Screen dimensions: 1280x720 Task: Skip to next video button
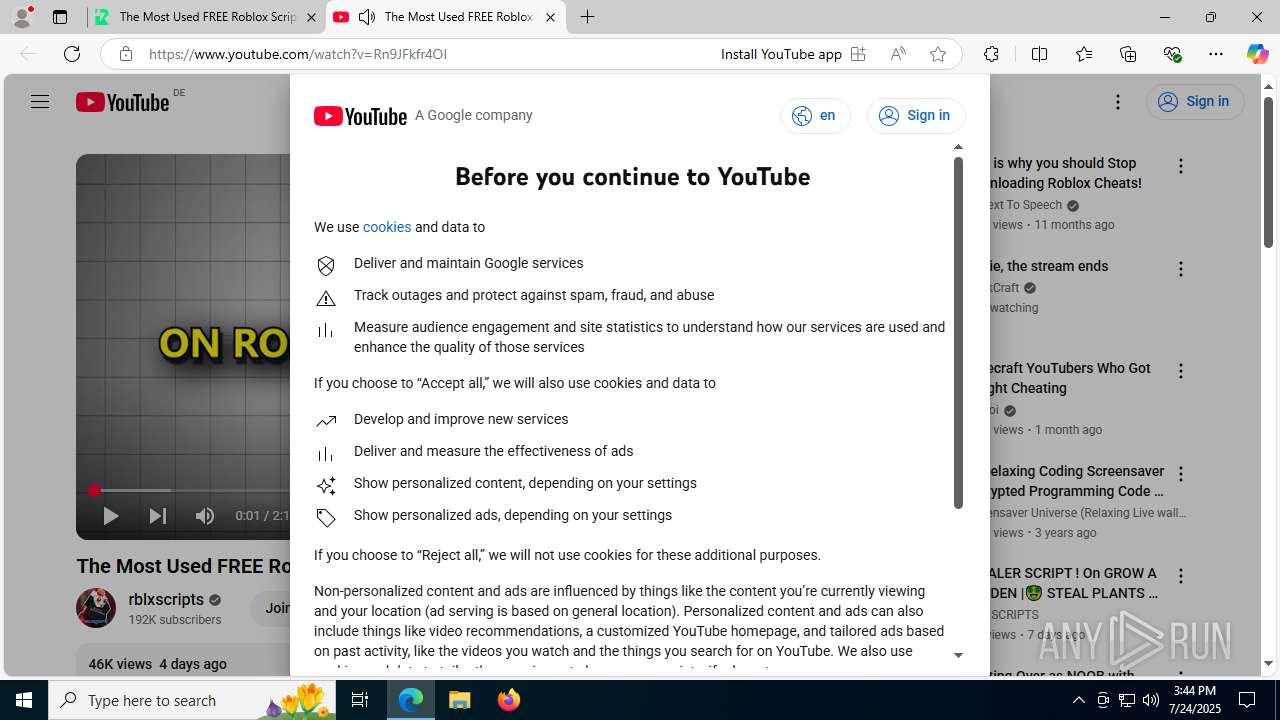click(158, 516)
